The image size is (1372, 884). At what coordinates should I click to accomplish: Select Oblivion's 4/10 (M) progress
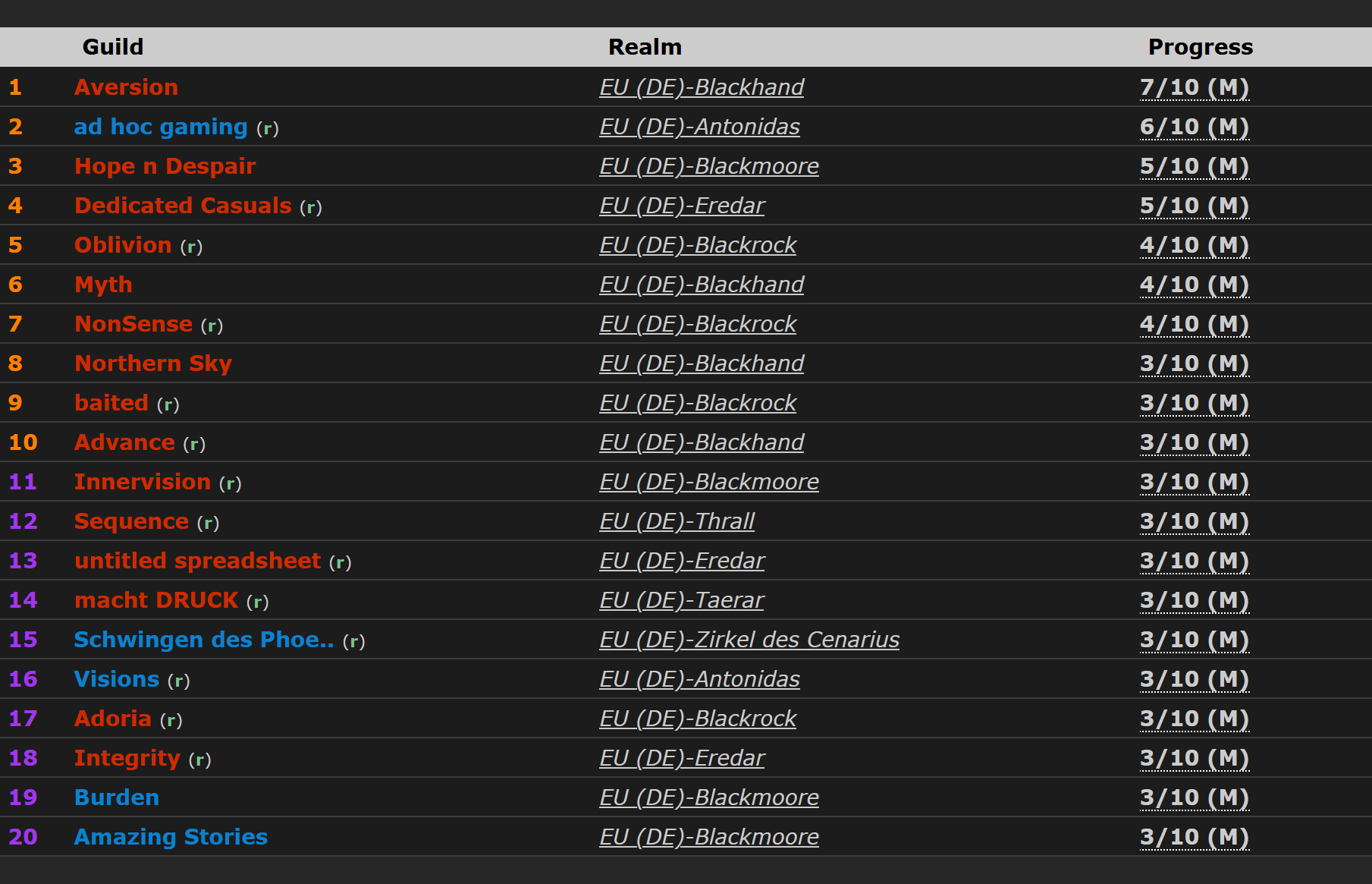pyautogui.click(x=1195, y=245)
